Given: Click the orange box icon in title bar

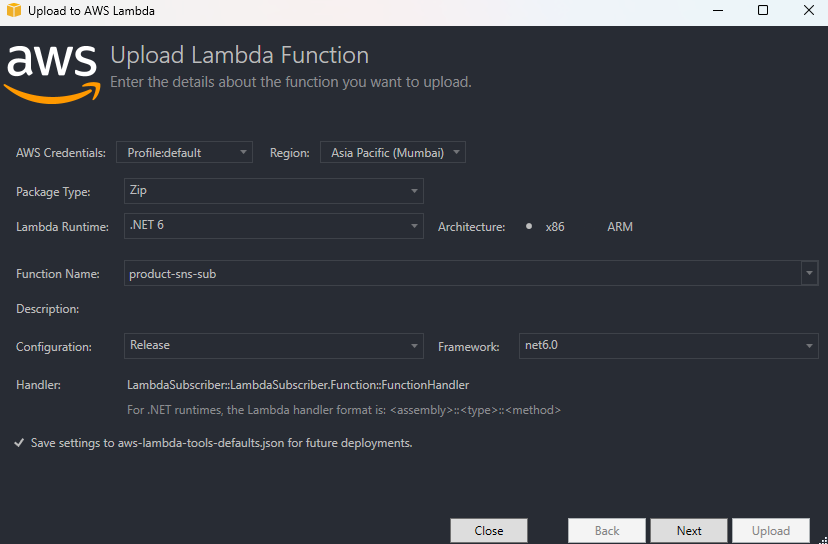Looking at the screenshot, I should click(13, 11).
